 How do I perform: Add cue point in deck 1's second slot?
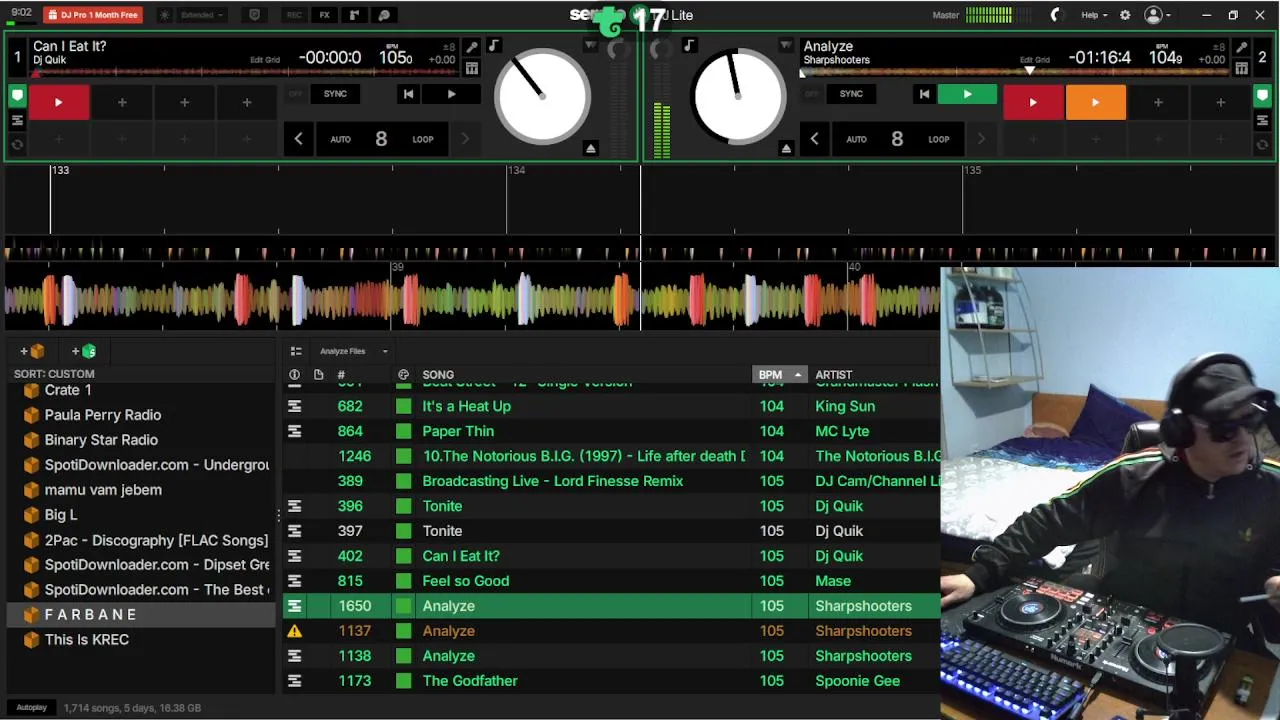[122, 102]
